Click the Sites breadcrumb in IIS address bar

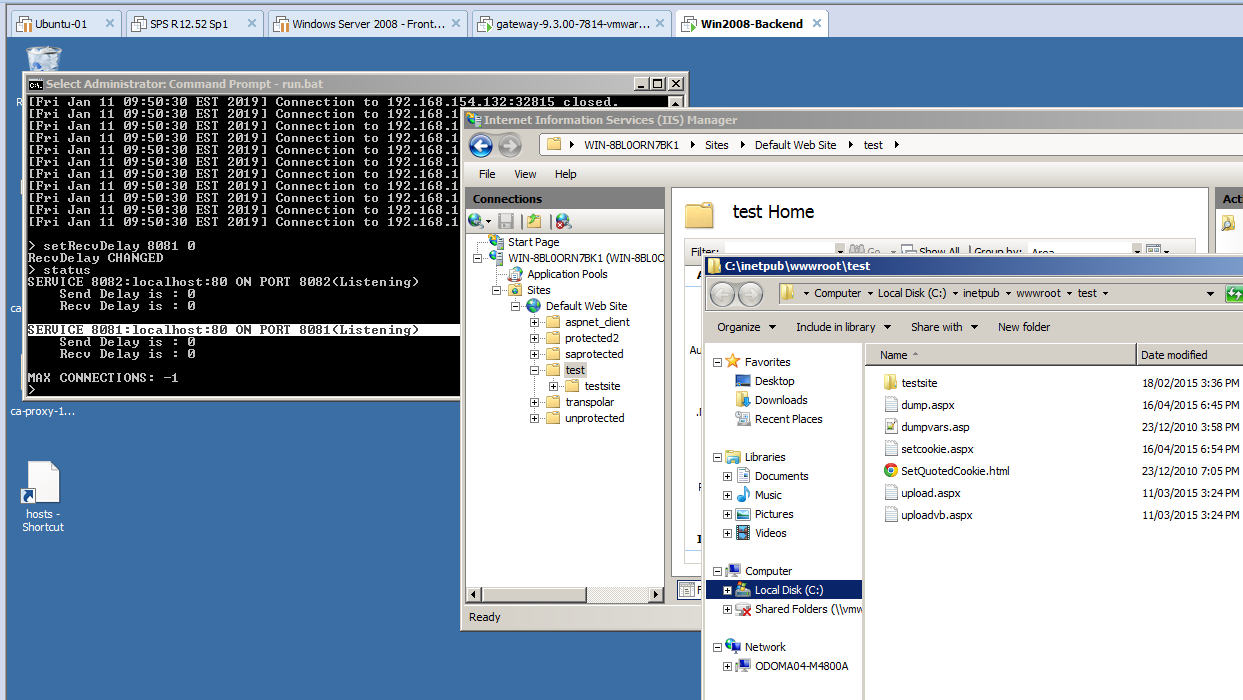[717, 145]
